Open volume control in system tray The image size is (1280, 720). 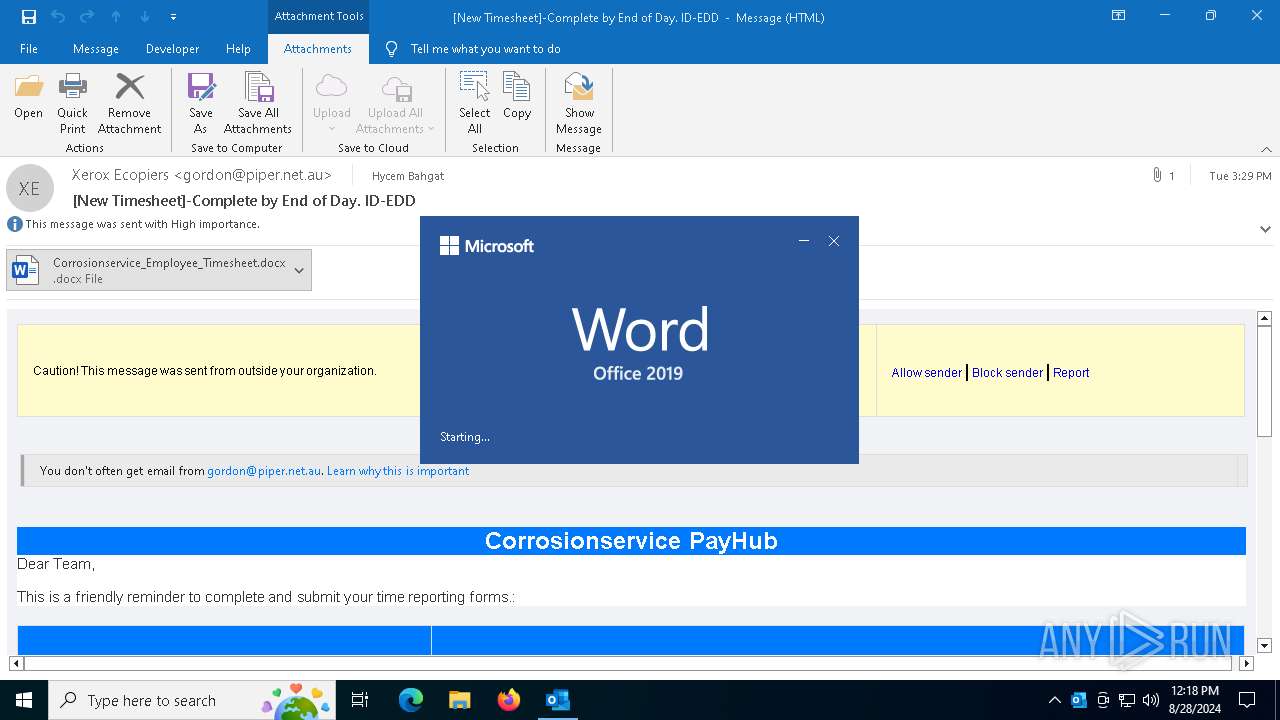point(1151,700)
